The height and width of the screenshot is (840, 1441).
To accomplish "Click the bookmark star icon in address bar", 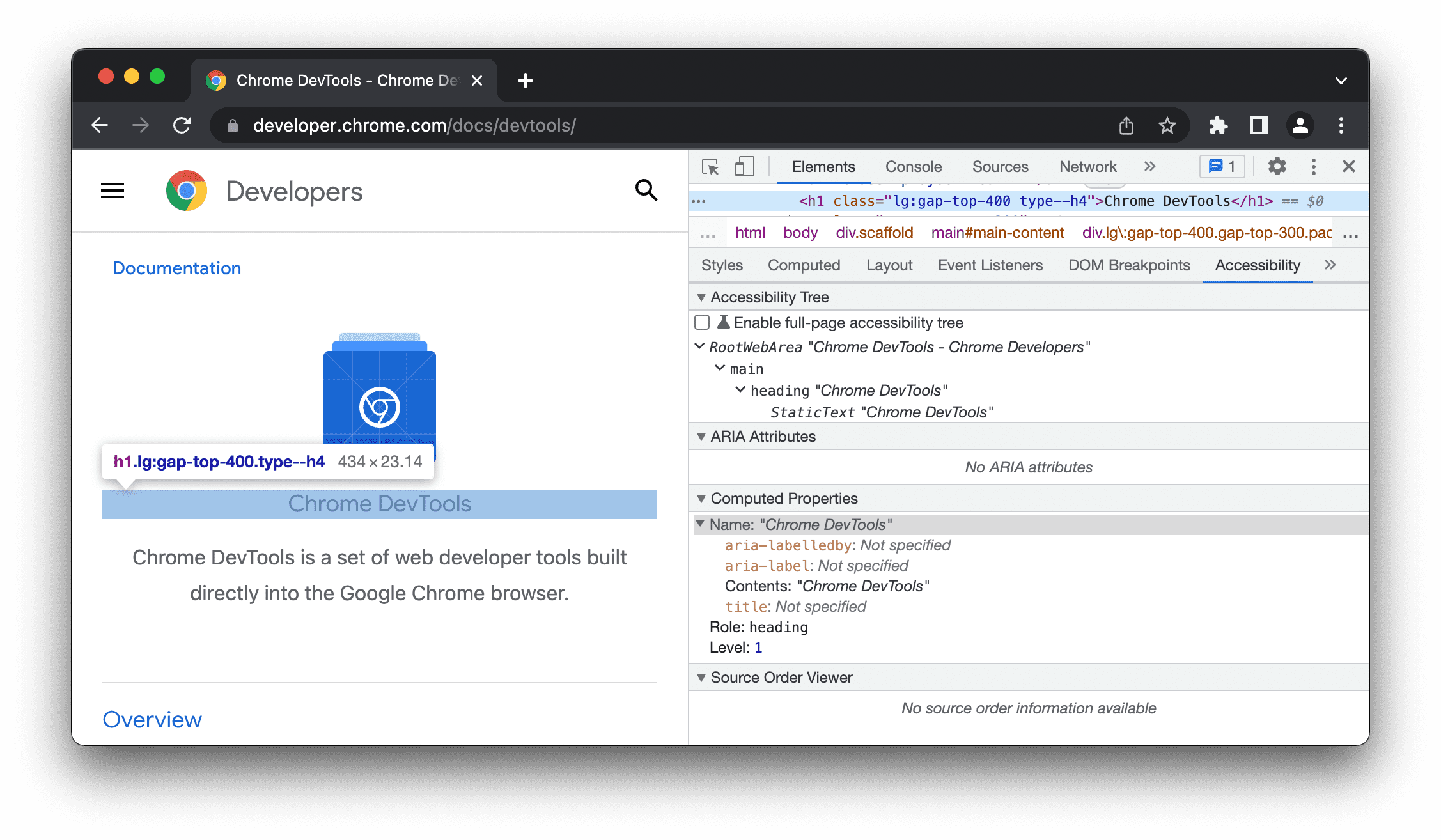I will click(x=1166, y=125).
